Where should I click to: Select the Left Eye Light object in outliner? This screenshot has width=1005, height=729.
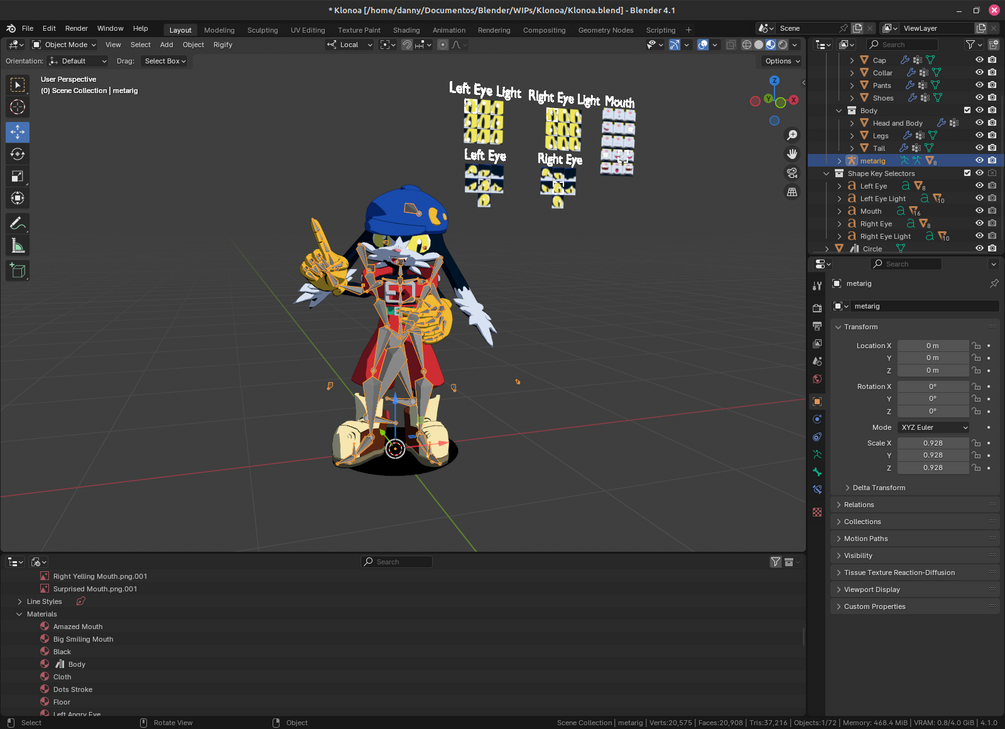[883, 199]
